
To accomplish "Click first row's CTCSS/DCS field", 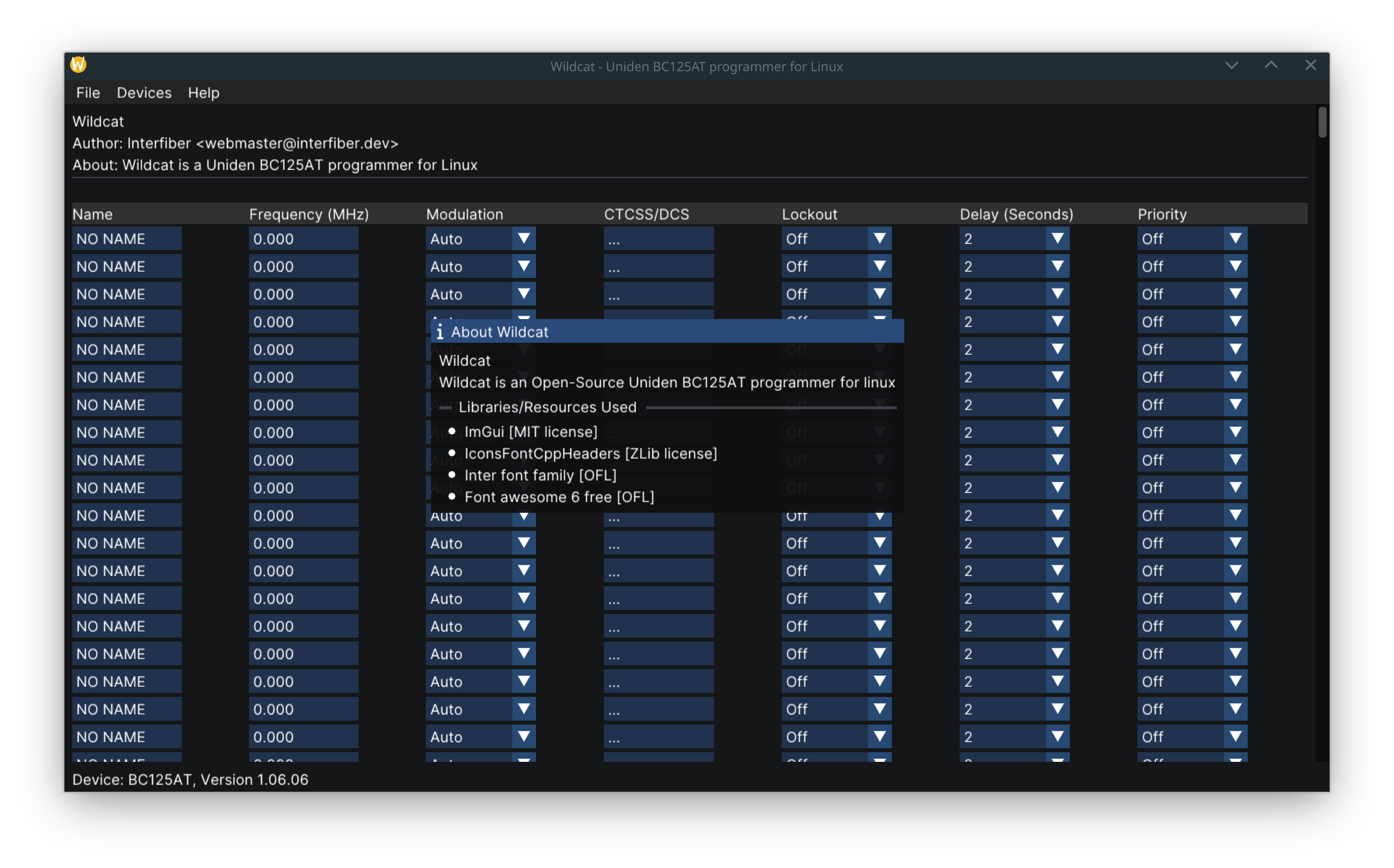I will click(659, 239).
